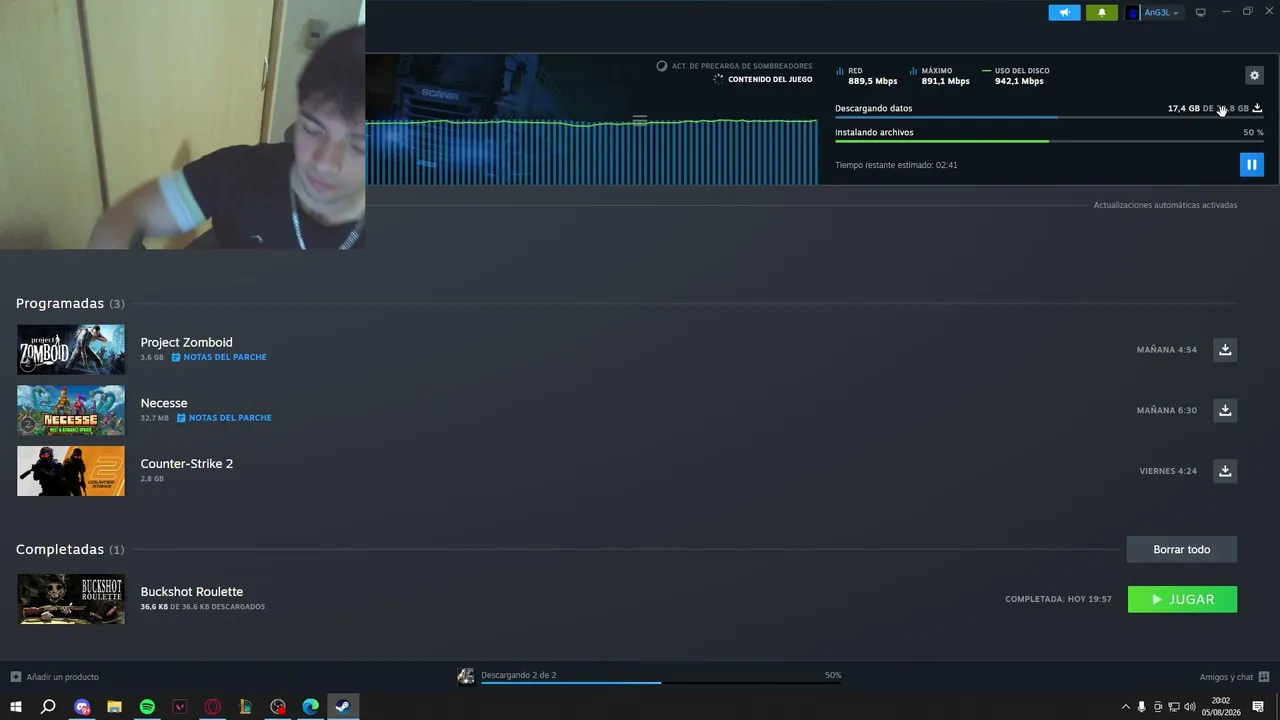Viewport: 1280px width, 720px height.
Task: Open Steam announcements megaphone button
Action: point(1064,12)
